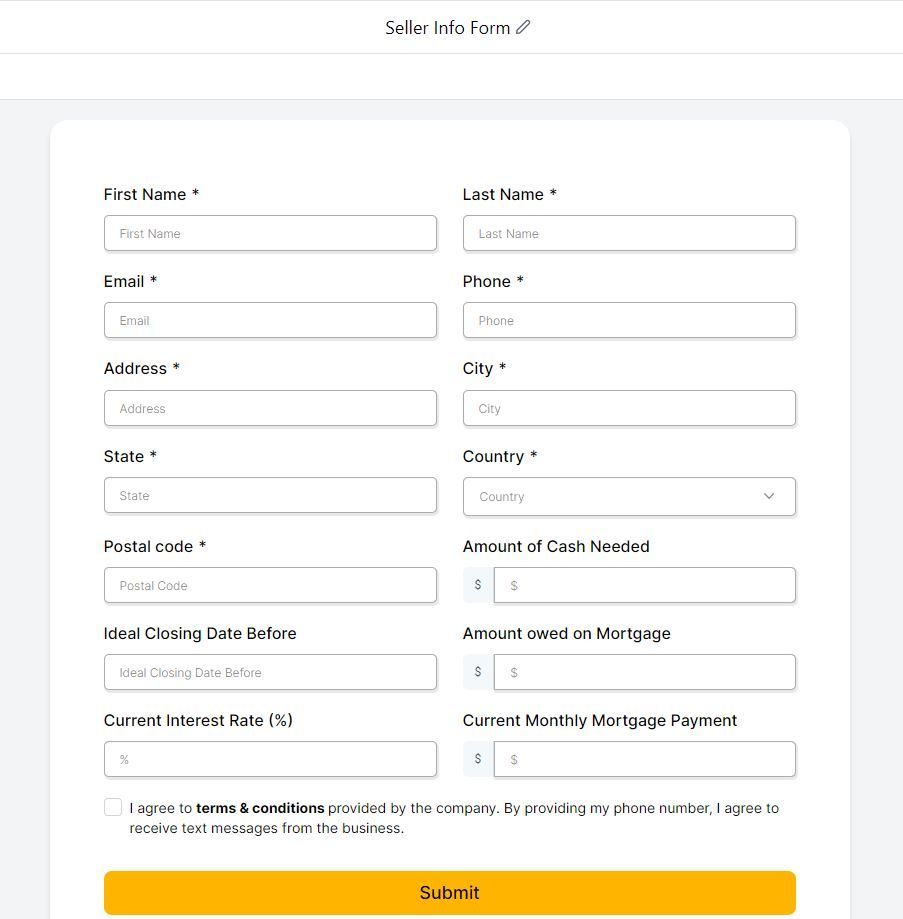
Task: Click the Postal Code input
Action: [x=270, y=585]
